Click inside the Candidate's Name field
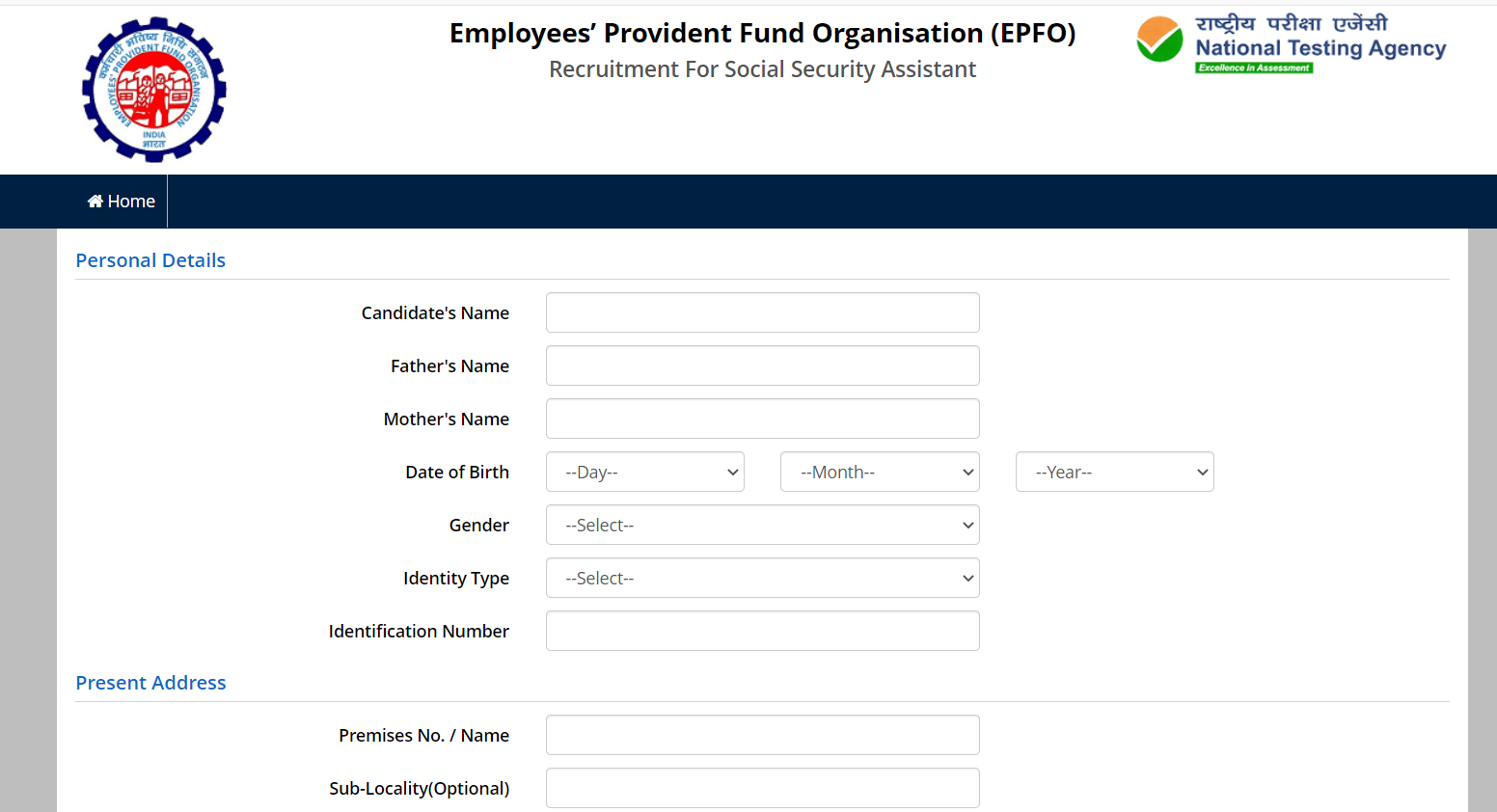This screenshot has width=1497, height=812. pos(762,312)
